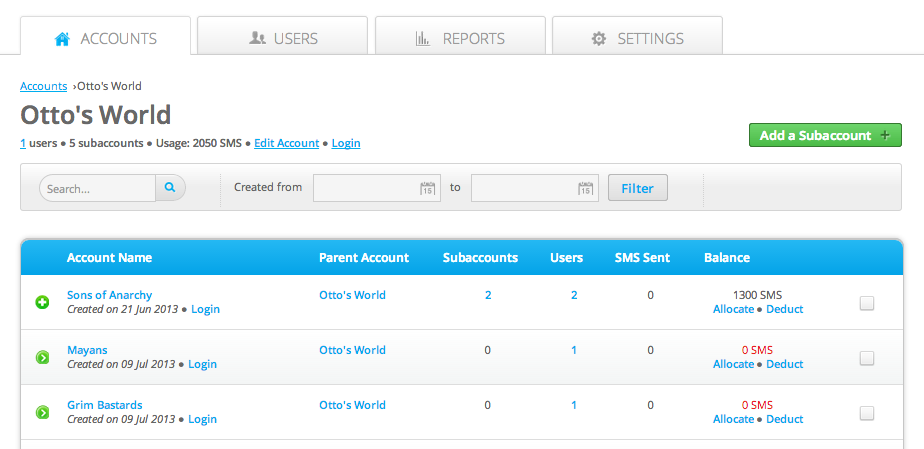Tick the checkbox for Sons of Anarchy row
This screenshot has width=924, height=449.
tap(867, 303)
